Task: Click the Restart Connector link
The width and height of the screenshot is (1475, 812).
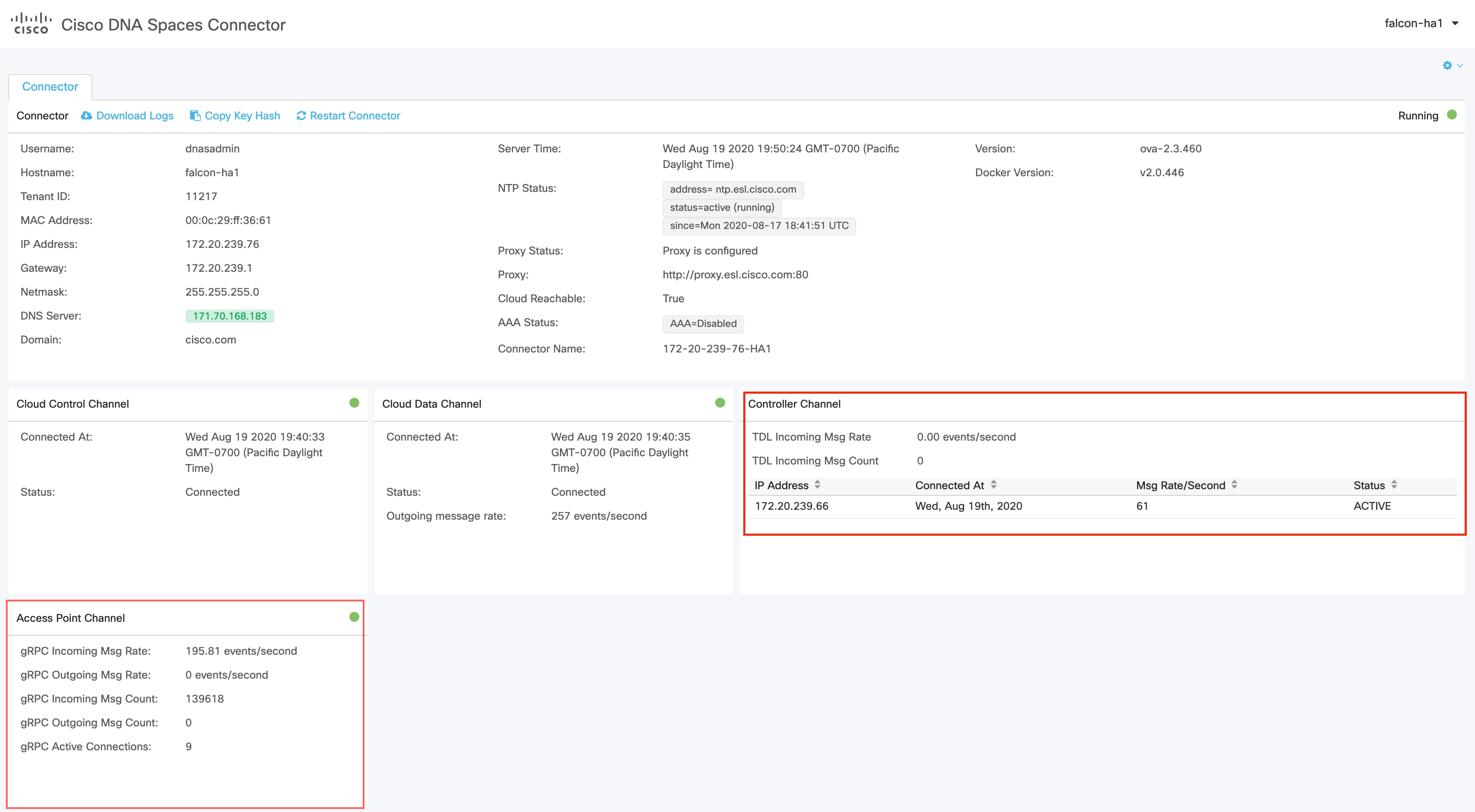Action: [354, 116]
